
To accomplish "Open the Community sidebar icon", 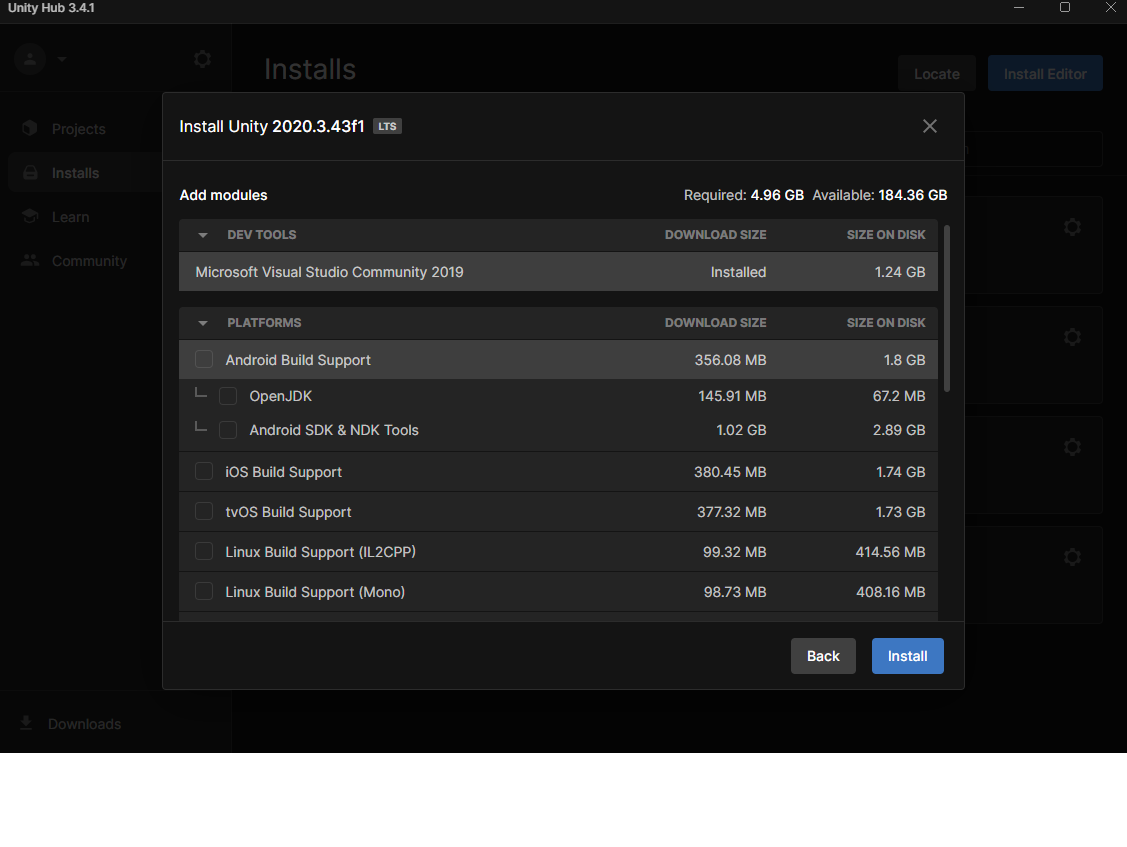I will tap(31, 260).
